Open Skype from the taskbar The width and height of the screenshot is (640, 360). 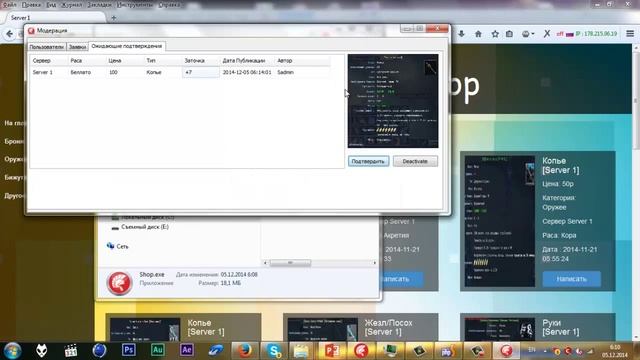pyautogui.click(x=274, y=351)
